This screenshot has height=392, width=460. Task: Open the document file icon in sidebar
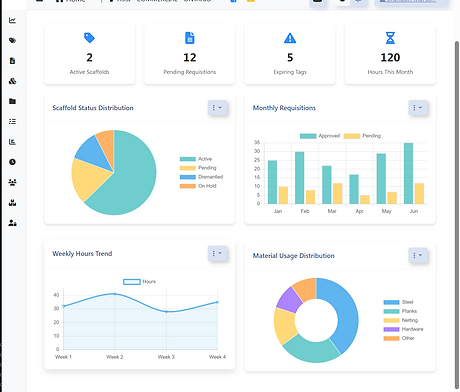coord(12,61)
